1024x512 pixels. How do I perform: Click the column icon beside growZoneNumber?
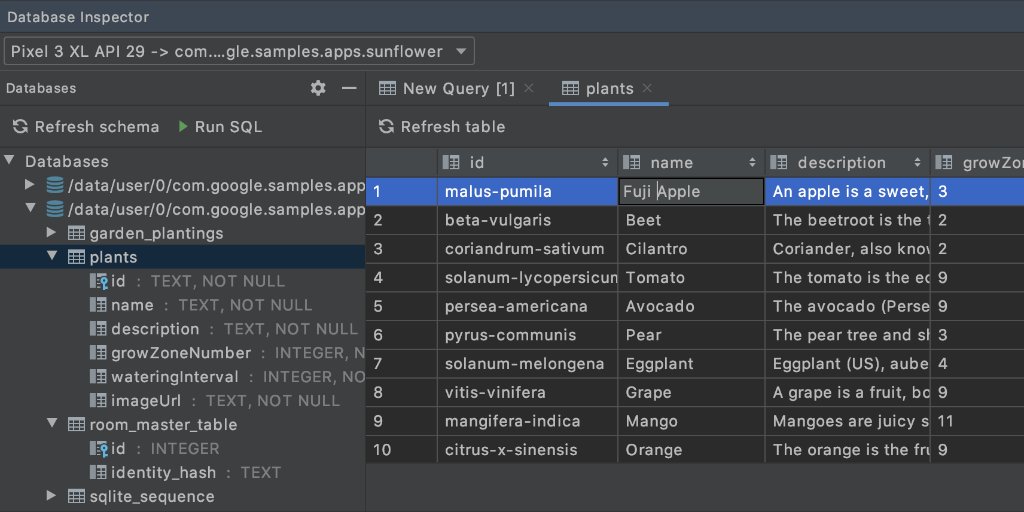click(98, 353)
